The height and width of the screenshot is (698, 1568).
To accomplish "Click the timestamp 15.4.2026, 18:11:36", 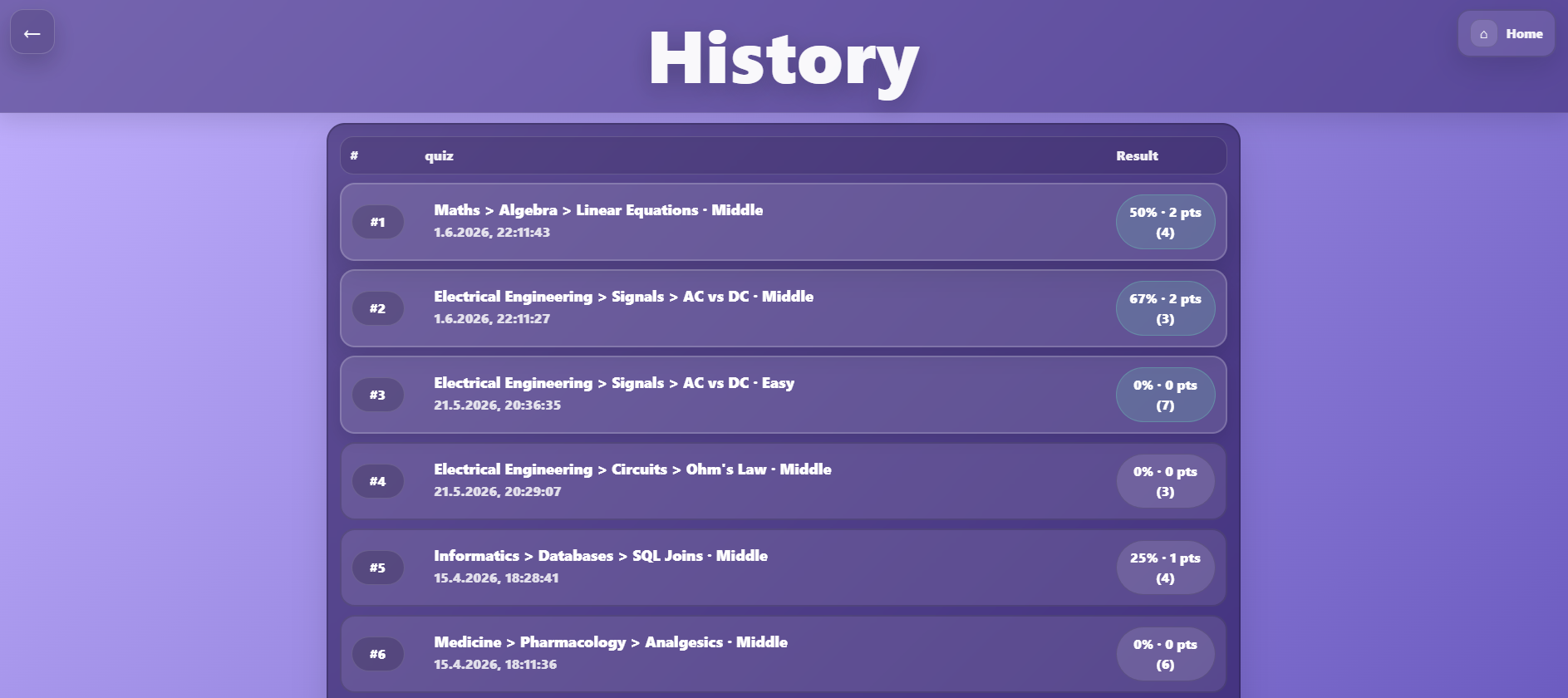I will tap(495, 665).
